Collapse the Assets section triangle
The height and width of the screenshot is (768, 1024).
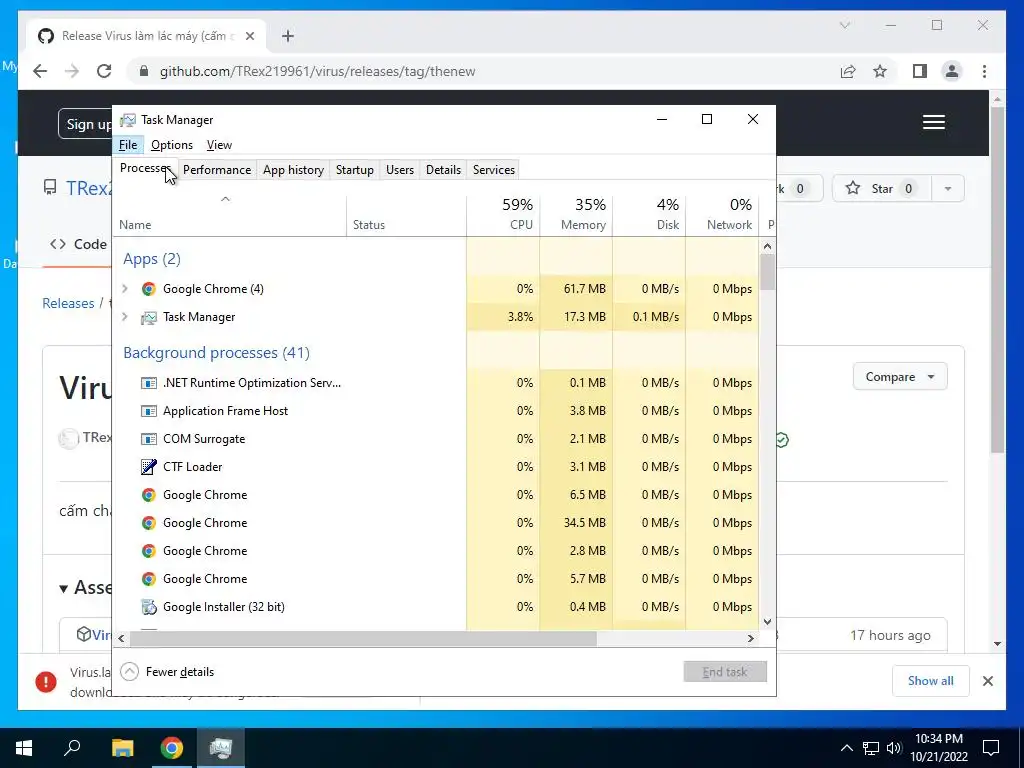(63, 588)
